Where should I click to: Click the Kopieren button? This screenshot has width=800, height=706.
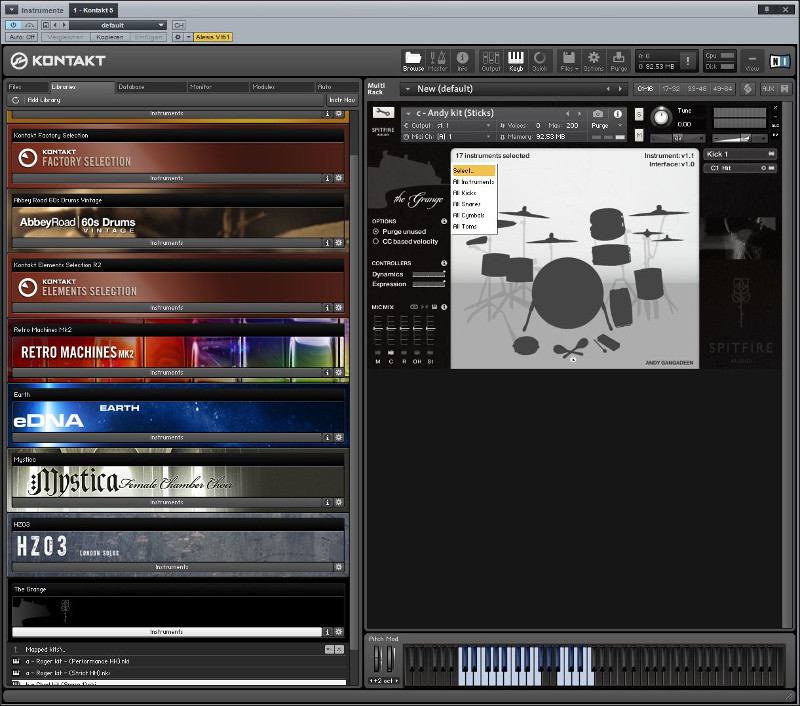tap(110, 37)
